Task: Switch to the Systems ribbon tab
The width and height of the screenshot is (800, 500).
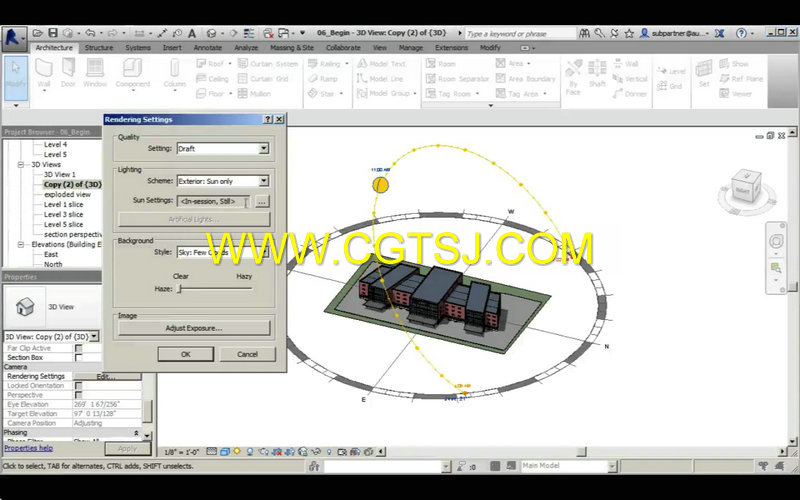Action: 138,47
